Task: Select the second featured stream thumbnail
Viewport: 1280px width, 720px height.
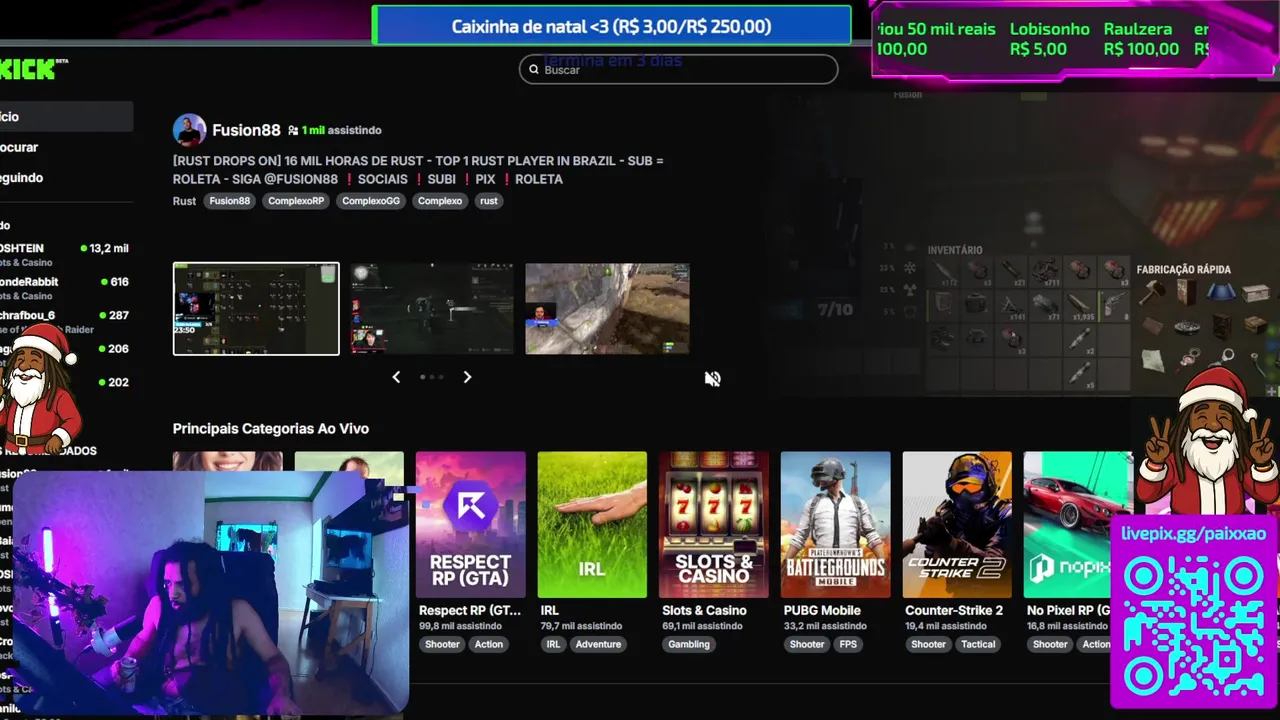Action: [432, 309]
